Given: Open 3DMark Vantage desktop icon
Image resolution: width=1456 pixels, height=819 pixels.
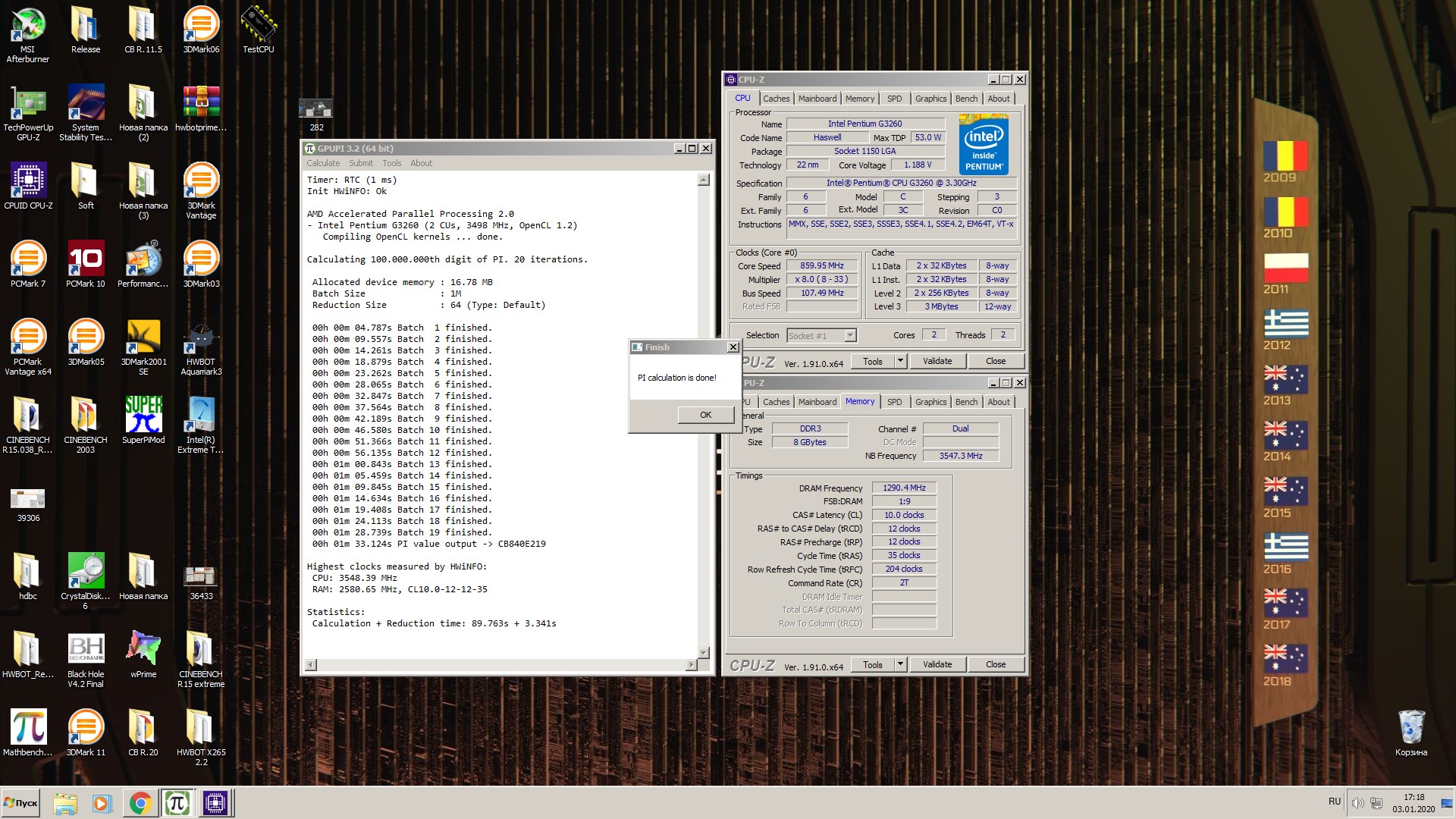Looking at the screenshot, I should pos(201,190).
